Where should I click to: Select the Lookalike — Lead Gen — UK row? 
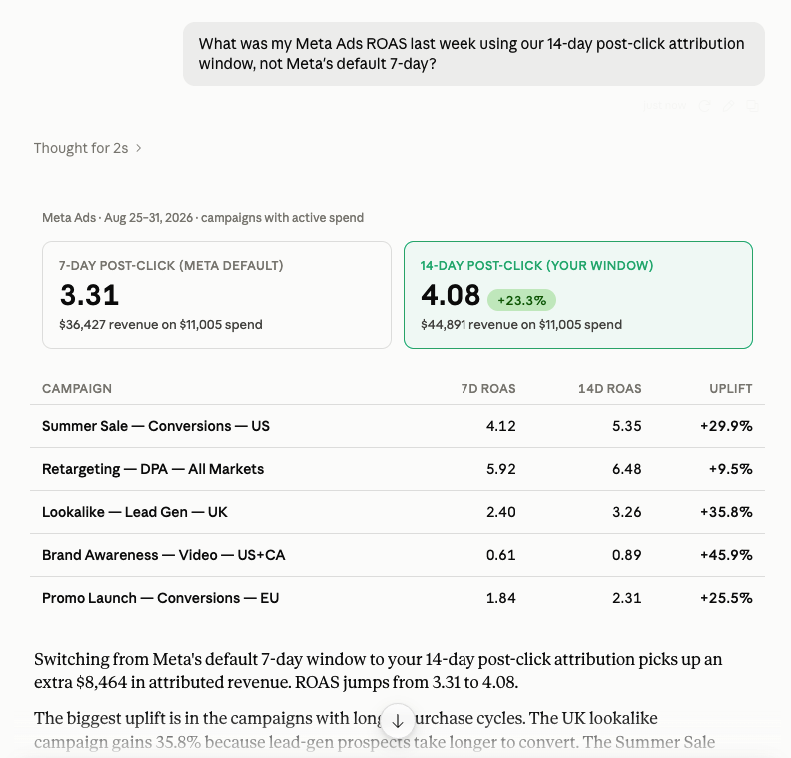click(x=398, y=512)
